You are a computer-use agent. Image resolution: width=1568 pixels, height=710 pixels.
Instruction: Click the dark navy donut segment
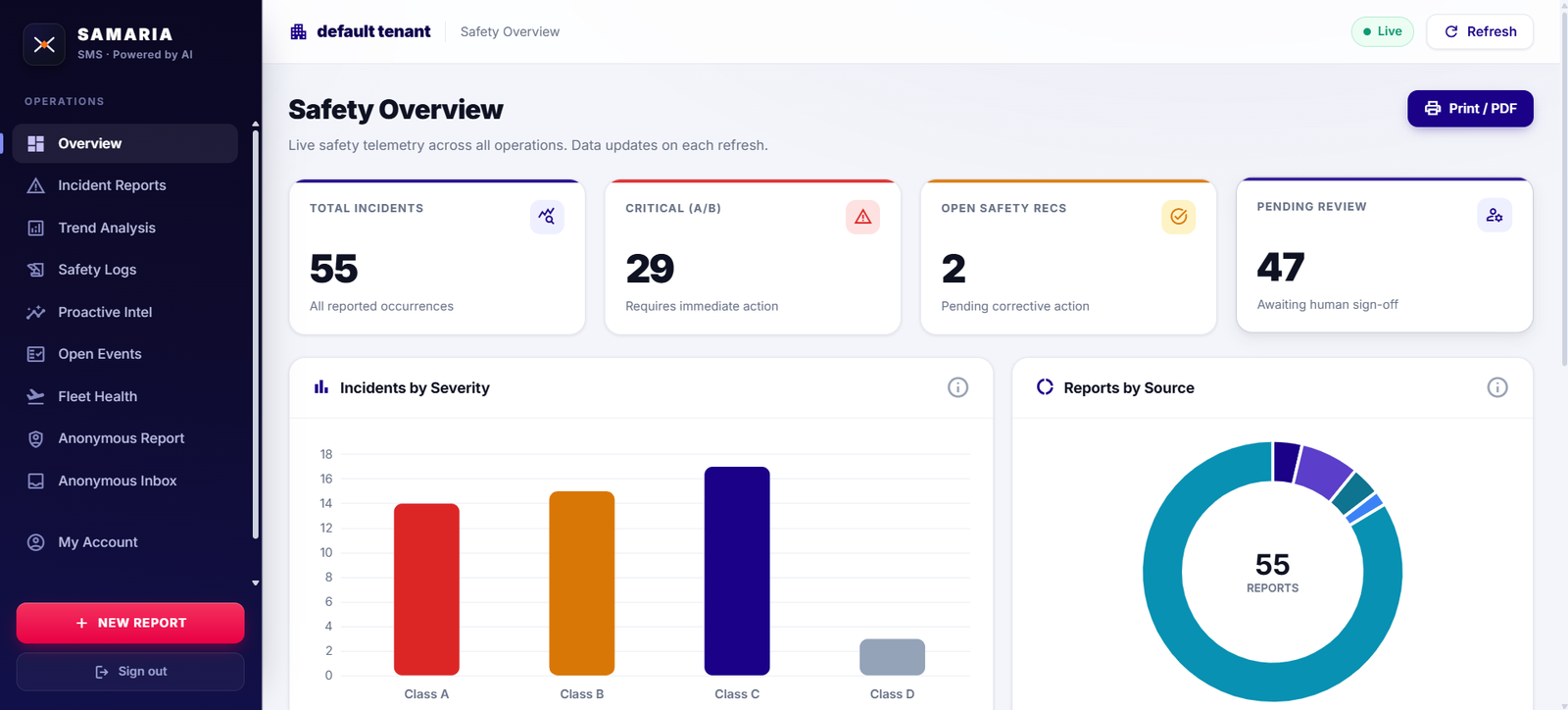(1286, 462)
